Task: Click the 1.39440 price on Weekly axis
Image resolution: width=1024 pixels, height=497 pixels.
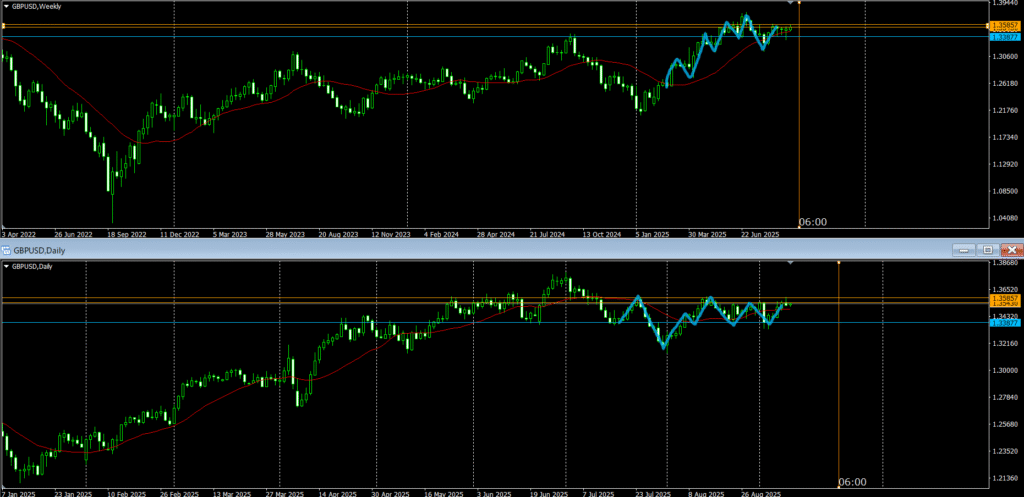Action: click(x=1004, y=3)
